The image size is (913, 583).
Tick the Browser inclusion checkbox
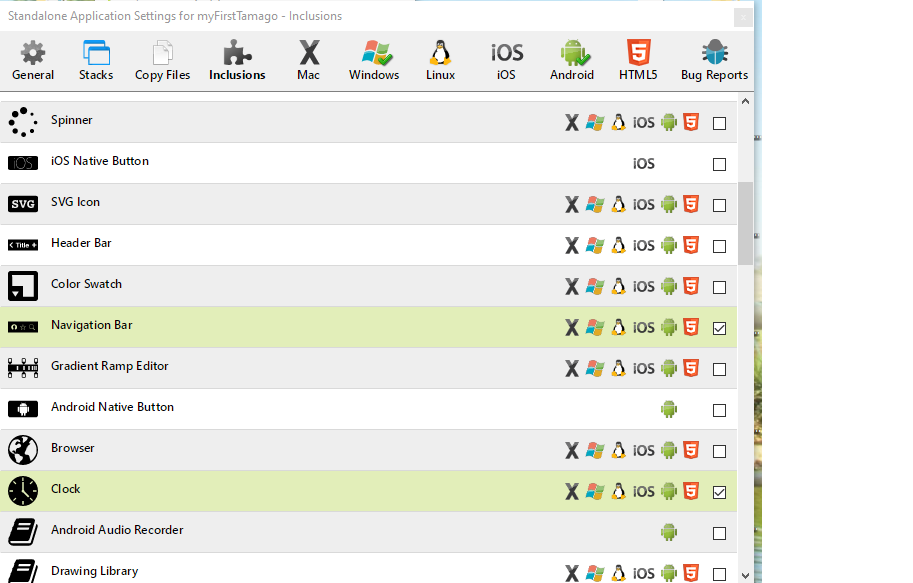720,451
